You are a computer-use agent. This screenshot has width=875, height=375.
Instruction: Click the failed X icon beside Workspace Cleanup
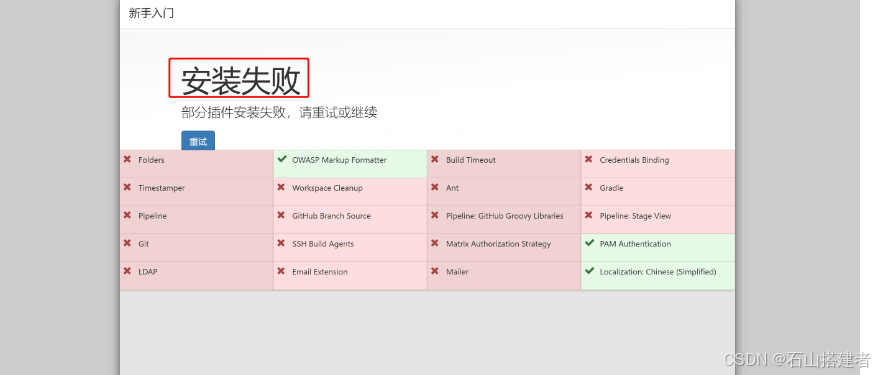pos(281,188)
